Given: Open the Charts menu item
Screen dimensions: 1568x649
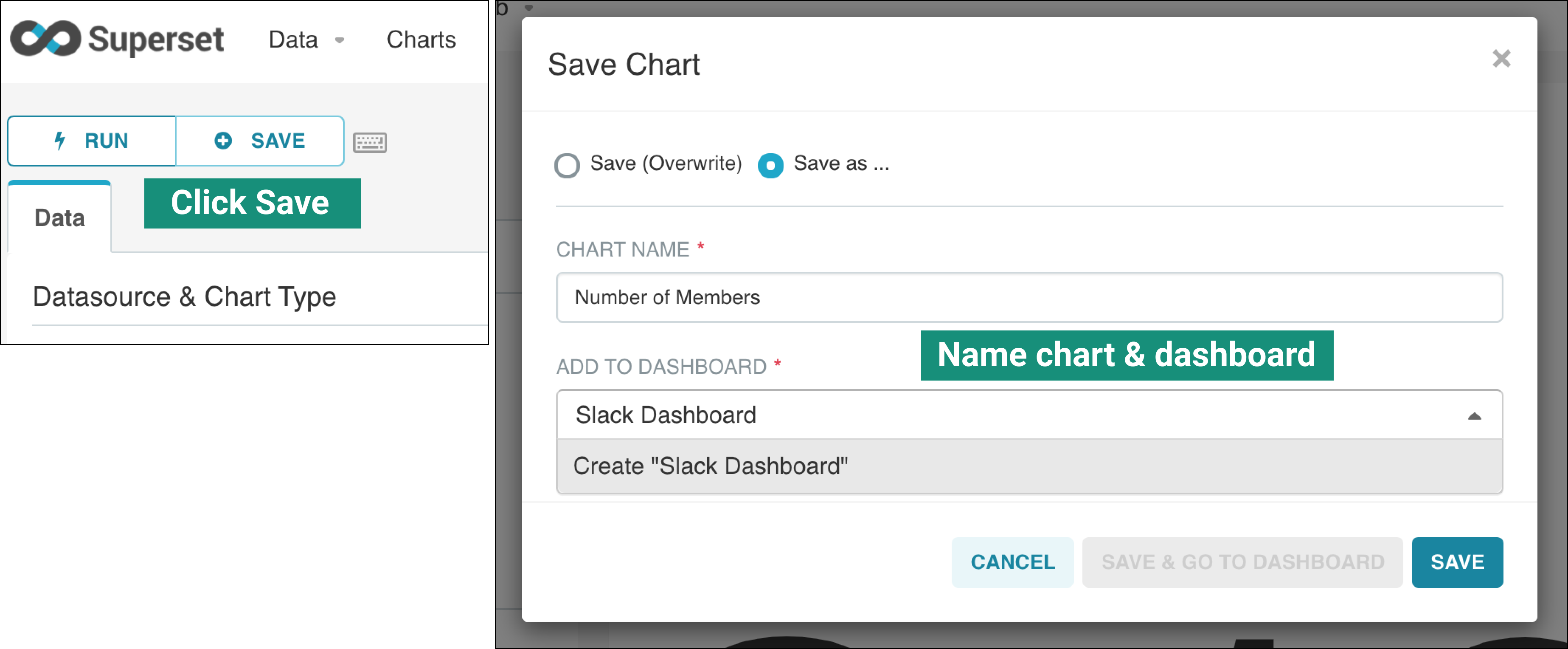Looking at the screenshot, I should point(421,40).
